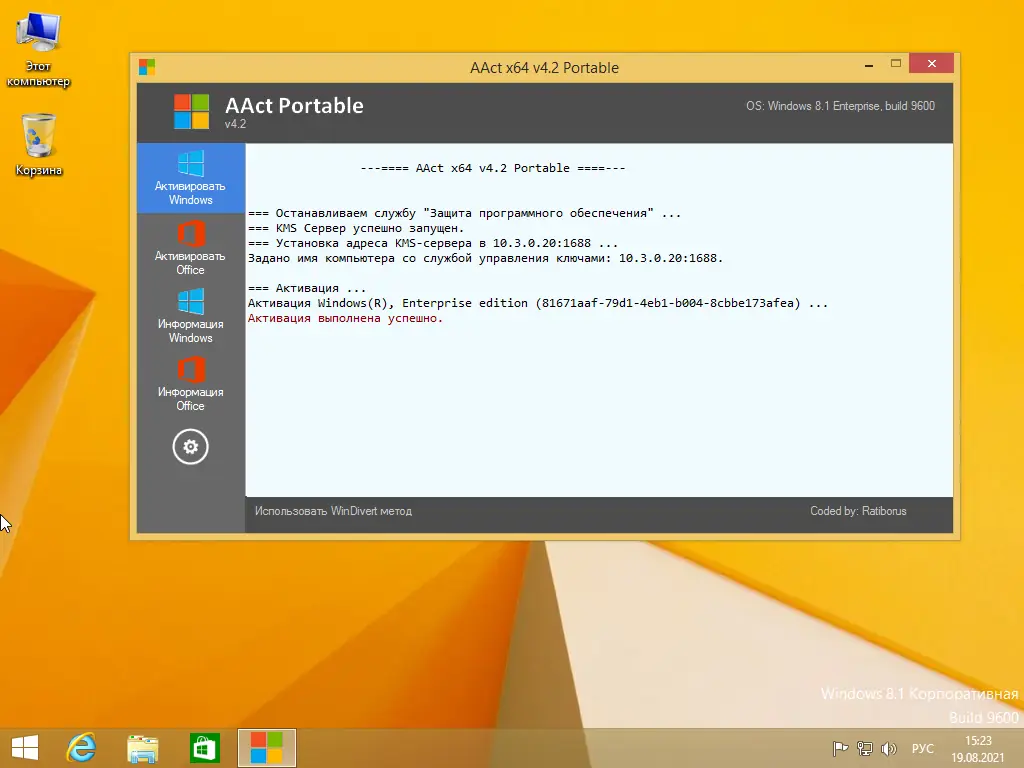Open Информация Windows sidebar item
Image resolution: width=1024 pixels, height=768 pixels.
(191, 316)
